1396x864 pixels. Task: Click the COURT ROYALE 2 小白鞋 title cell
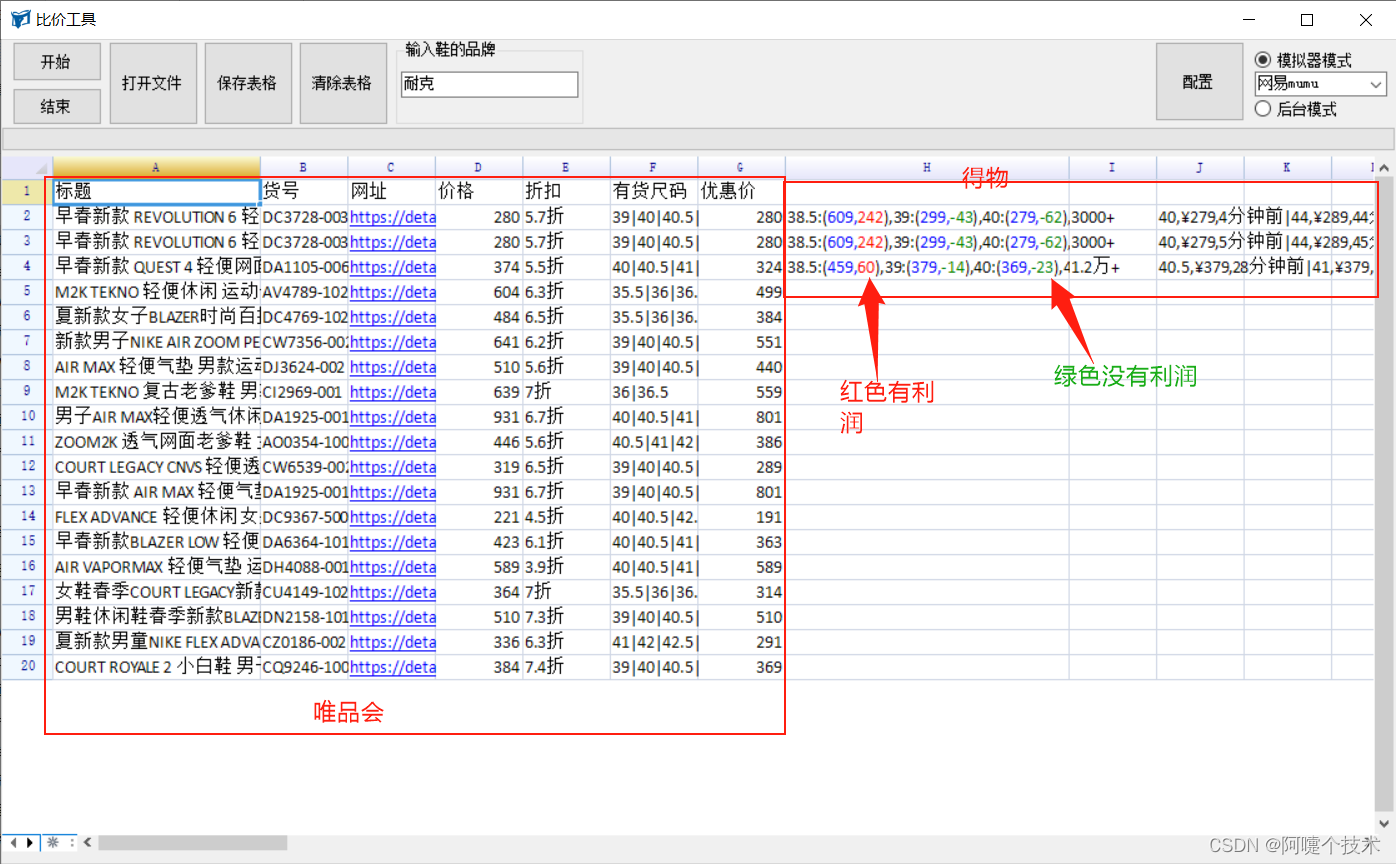[x=157, y=667]
